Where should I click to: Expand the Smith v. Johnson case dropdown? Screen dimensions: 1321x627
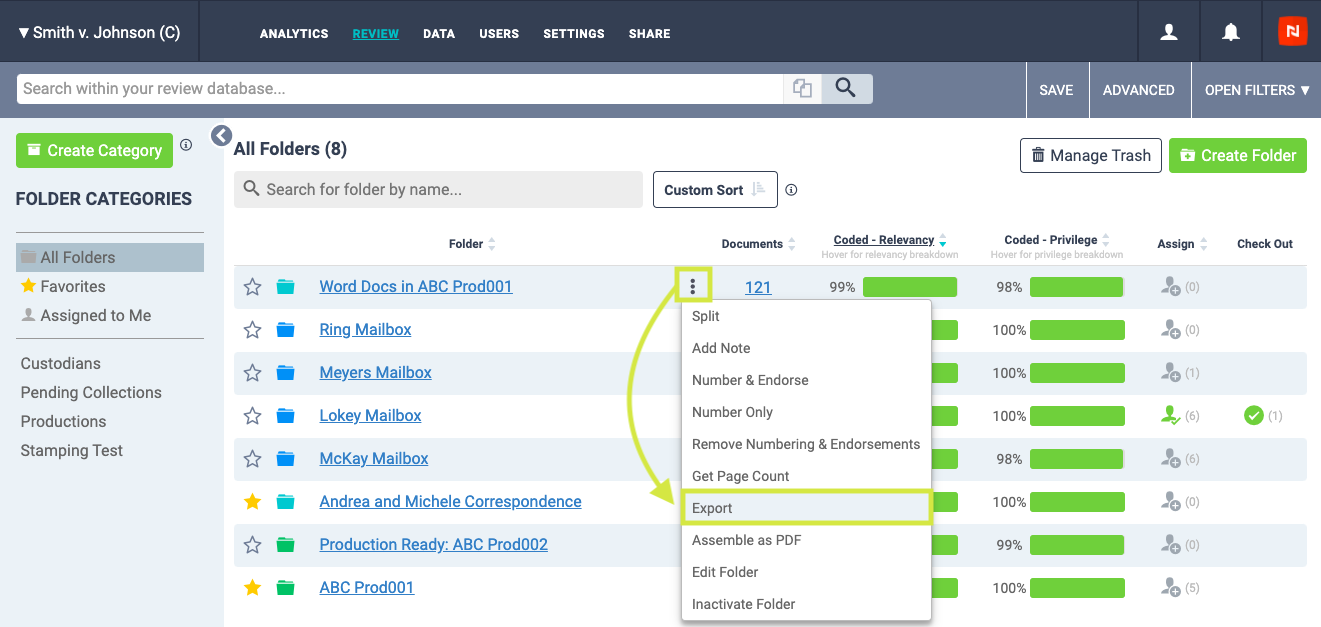(x=99, y=32)
